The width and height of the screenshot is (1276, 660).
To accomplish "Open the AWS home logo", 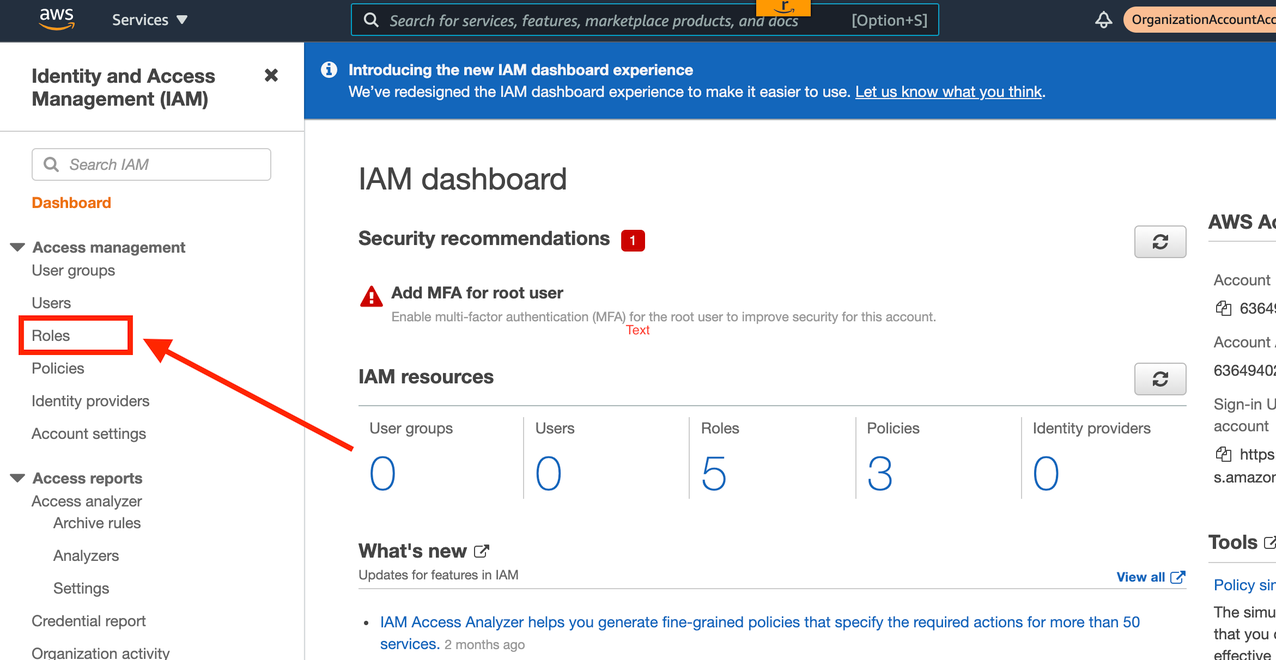I will (56, 19).
